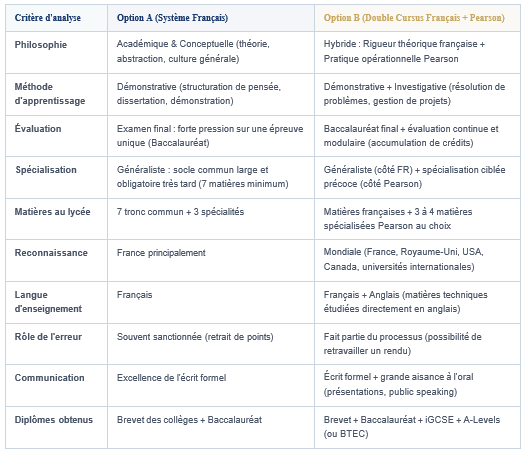Click the 'Option B (Double Cursus Français + Pearson)' header
The width and height of the screenshot is (526, 454).
(x=414, y=18)
